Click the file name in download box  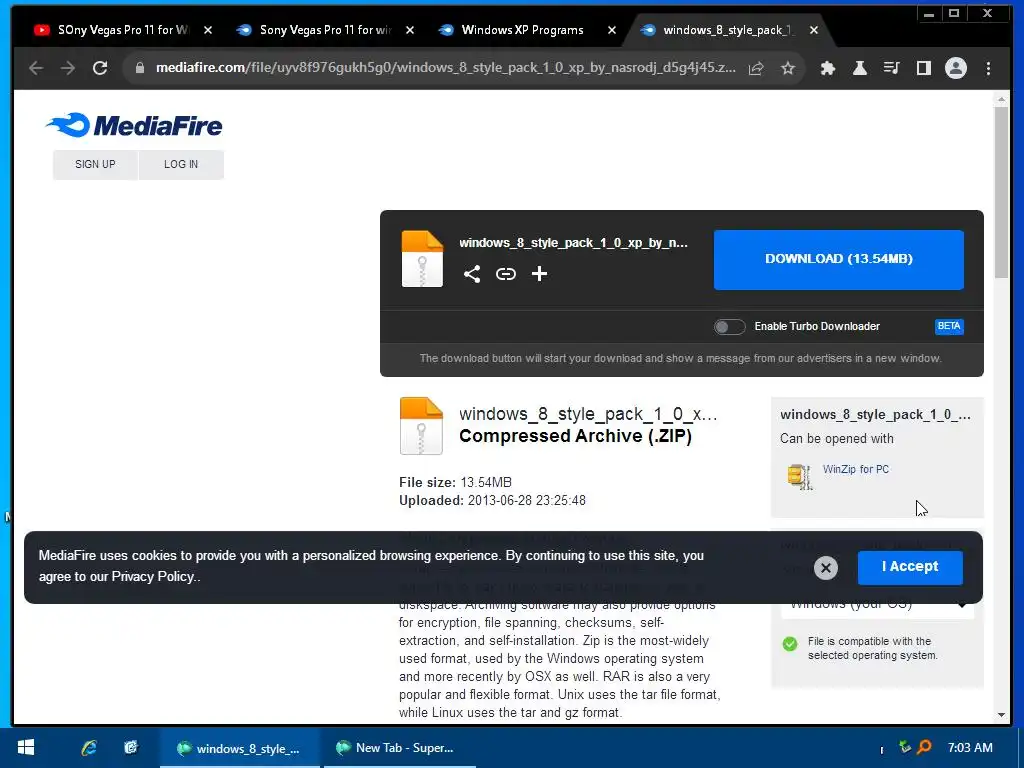pyautogui.click(x=573, y=243)
